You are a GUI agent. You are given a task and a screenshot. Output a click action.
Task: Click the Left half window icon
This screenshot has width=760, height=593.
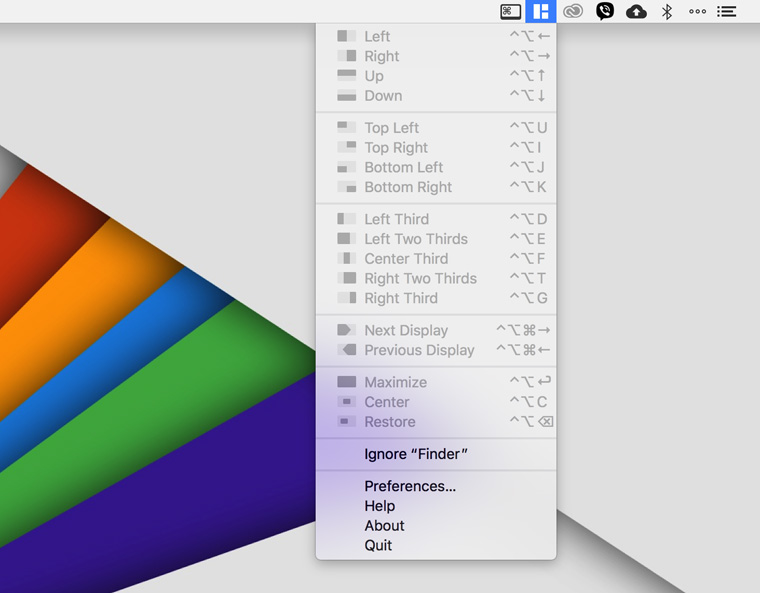point(347,36)
